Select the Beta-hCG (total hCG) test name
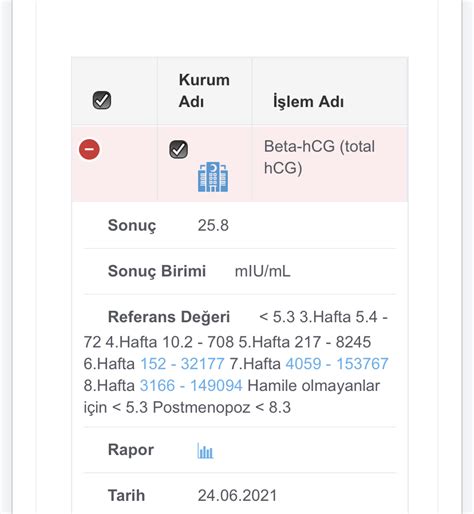Image resolution: width=474 pixels, height=514 pixels. [x=319, y=157]
